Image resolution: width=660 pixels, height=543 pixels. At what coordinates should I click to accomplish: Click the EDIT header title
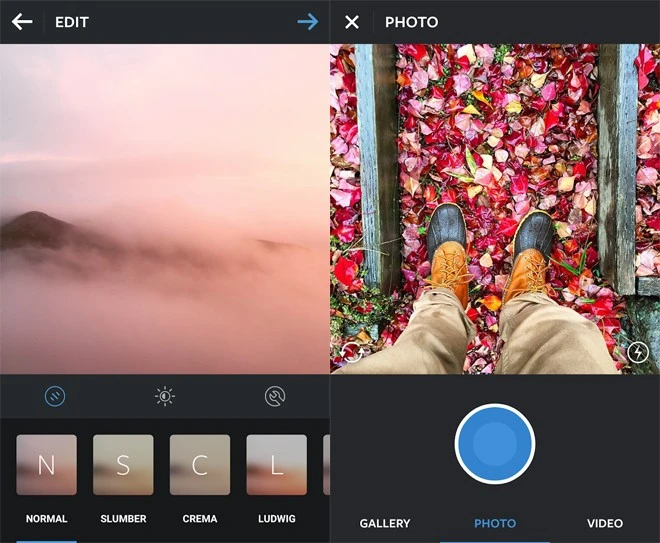pos(72,22)
